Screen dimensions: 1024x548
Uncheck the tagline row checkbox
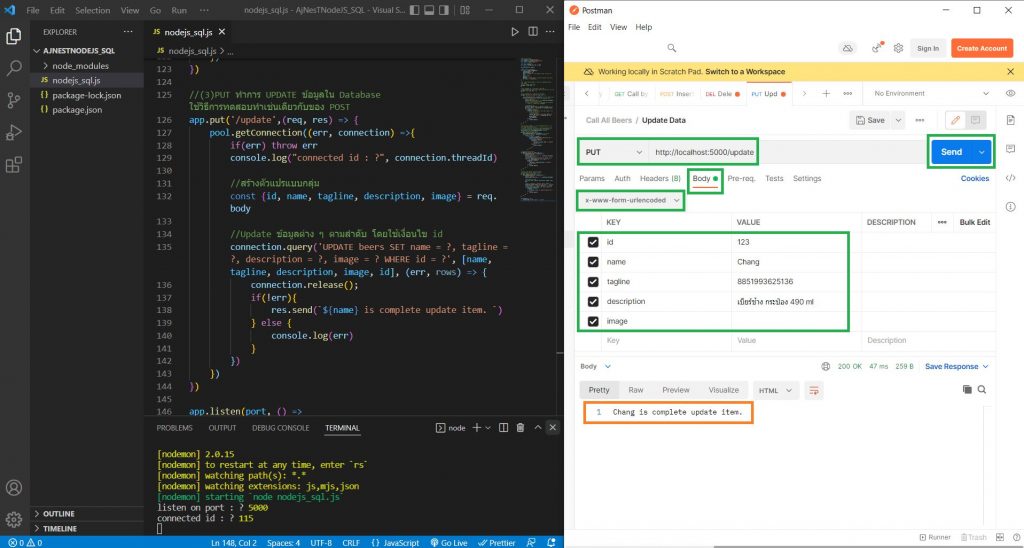tap(593, 282)
